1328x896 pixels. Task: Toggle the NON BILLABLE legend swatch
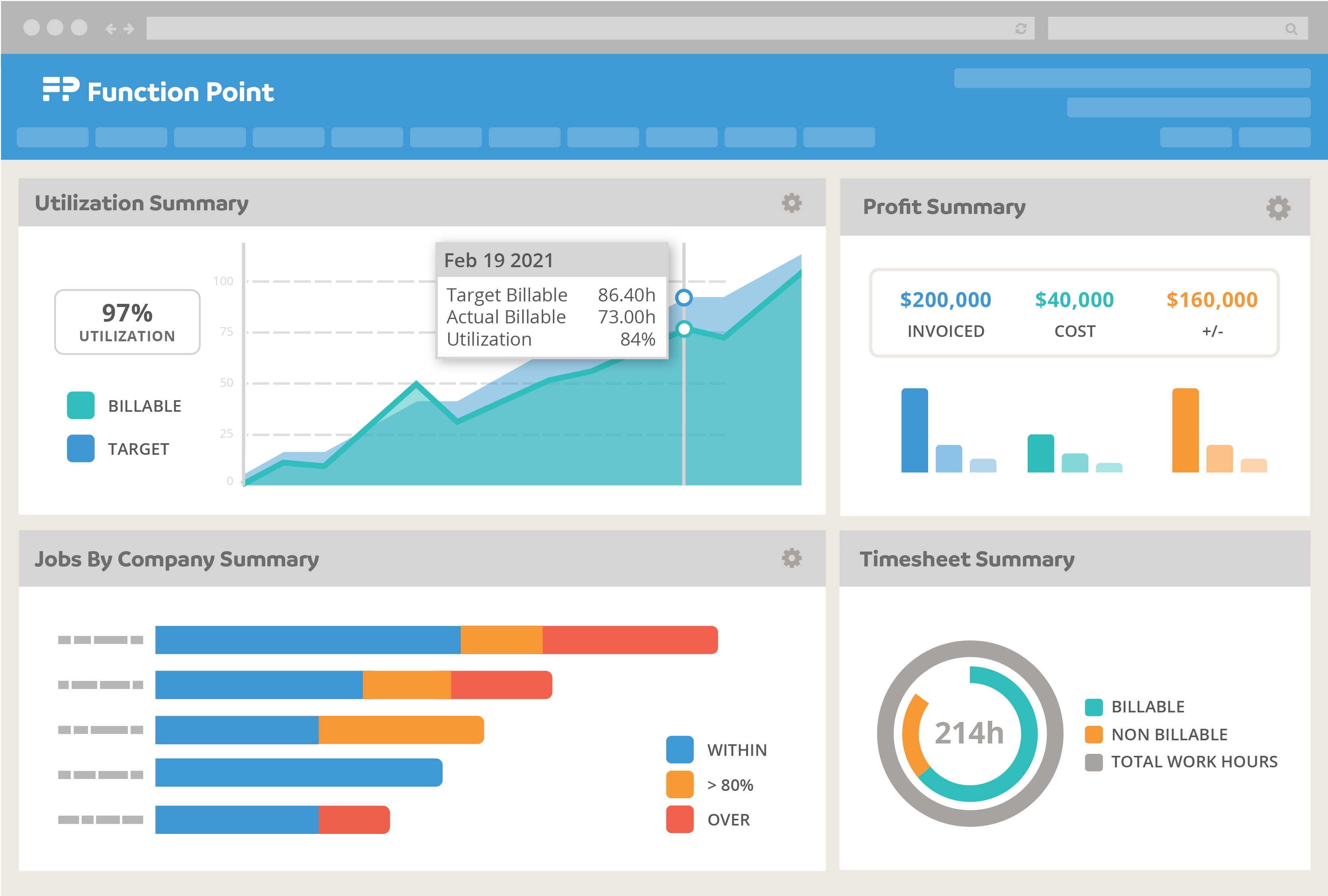click(x=1093, y=734)
